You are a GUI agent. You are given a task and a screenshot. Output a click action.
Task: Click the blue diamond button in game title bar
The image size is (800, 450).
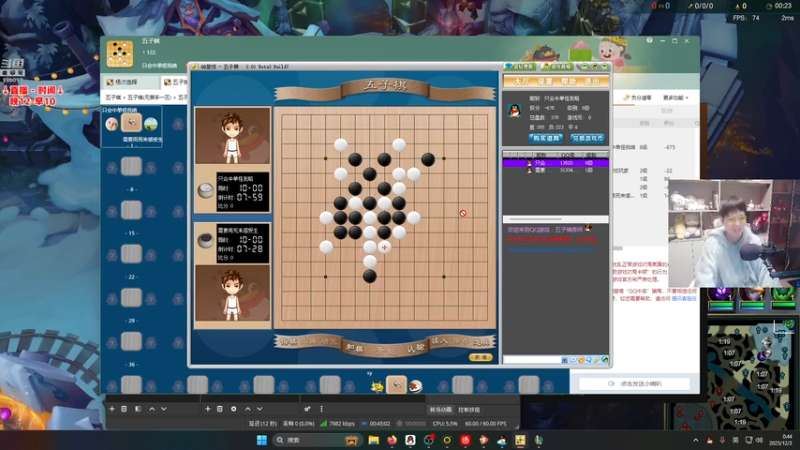(519, 66)
